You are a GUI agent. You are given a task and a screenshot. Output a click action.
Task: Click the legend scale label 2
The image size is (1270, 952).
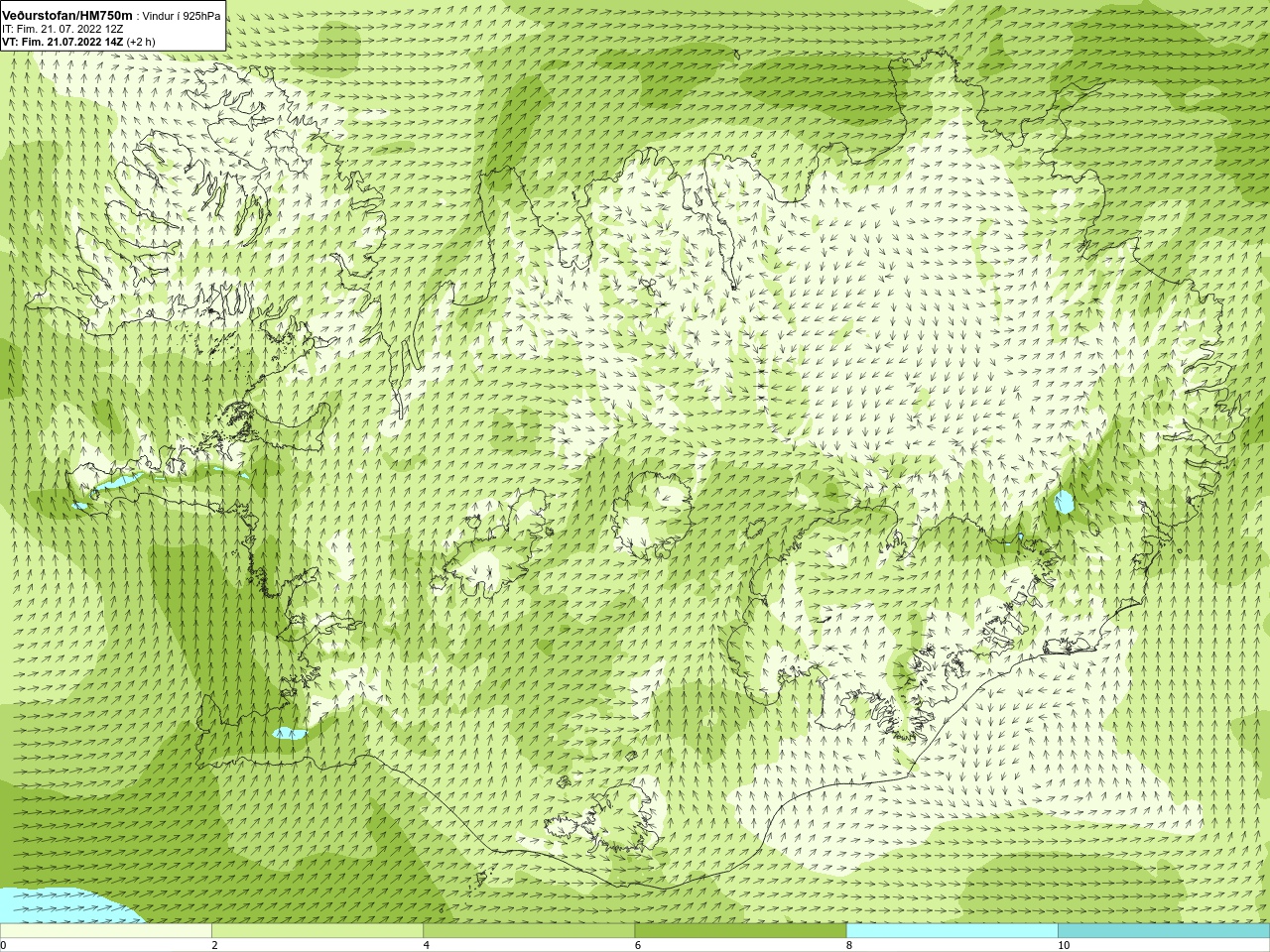point(214,945)
